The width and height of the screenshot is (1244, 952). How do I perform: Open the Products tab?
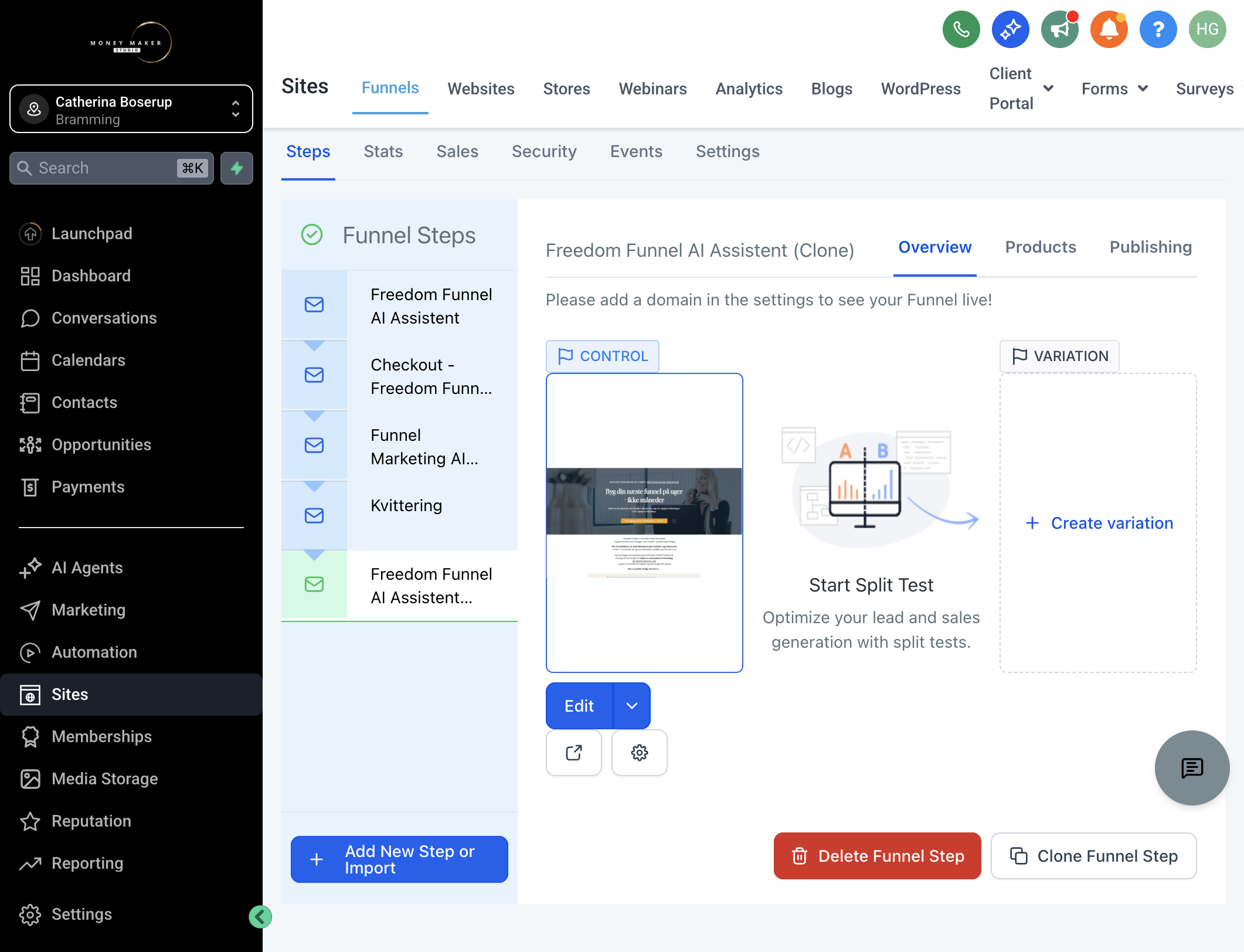click(x=1041, y=247)
